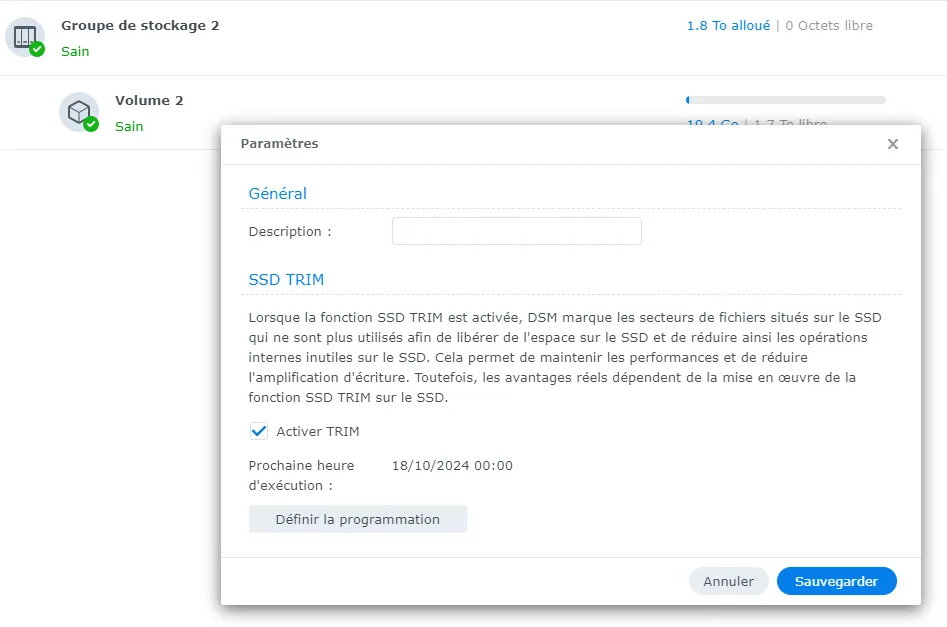947x627 pixels.
Task: Click the Général section heading
Action: 277,194
